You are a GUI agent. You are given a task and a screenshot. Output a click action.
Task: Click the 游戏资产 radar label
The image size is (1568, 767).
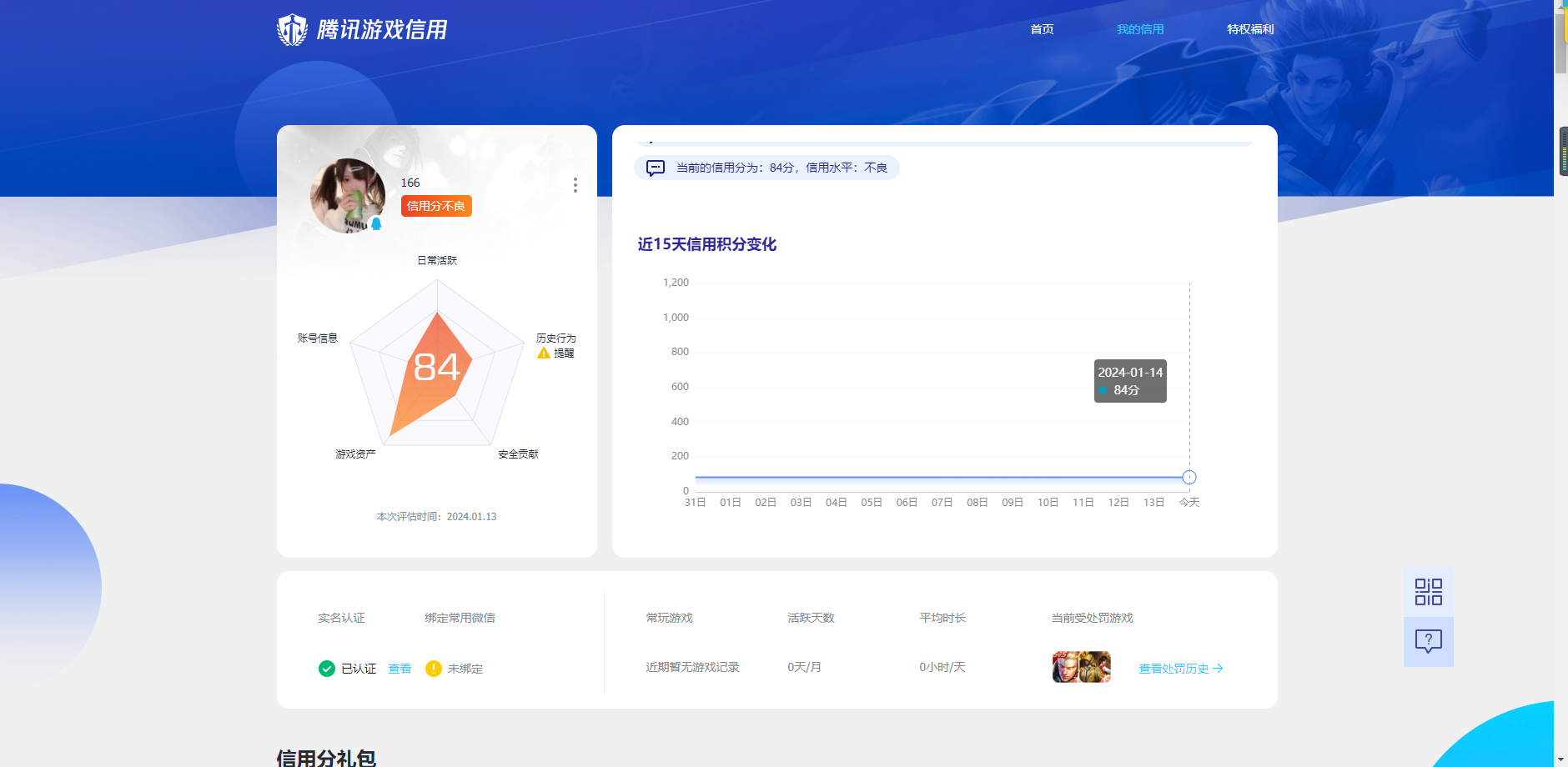(x=355, y=454)
